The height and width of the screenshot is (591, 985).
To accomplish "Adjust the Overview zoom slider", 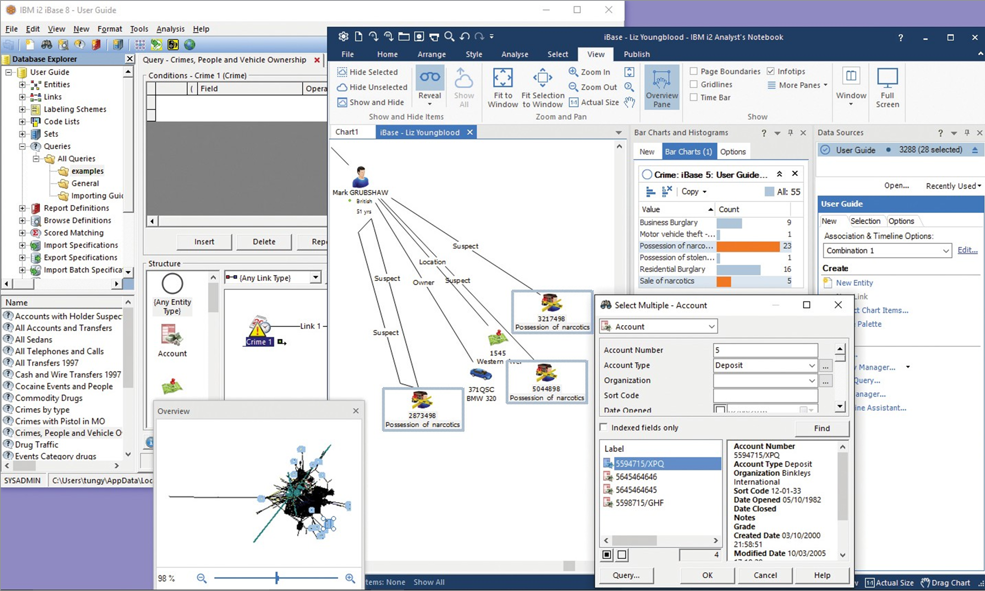I will [x=277, y=578].
